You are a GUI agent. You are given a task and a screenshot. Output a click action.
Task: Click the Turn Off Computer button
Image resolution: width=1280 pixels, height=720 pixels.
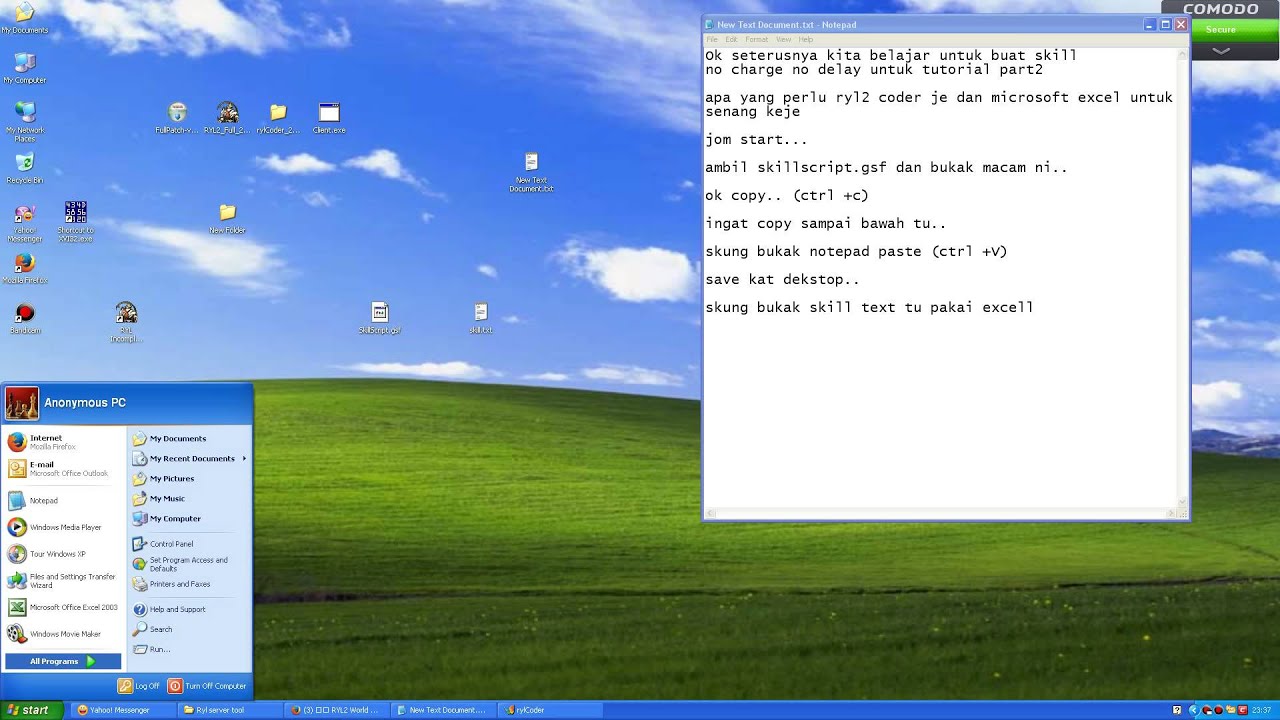207,686
